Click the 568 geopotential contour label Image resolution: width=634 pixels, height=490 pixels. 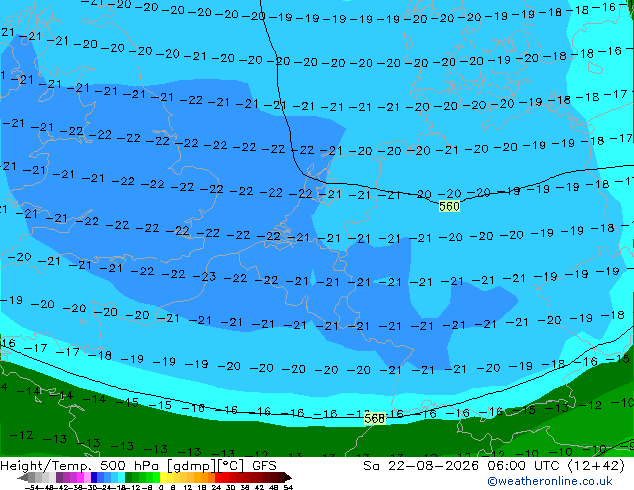(x=374, y=418)
